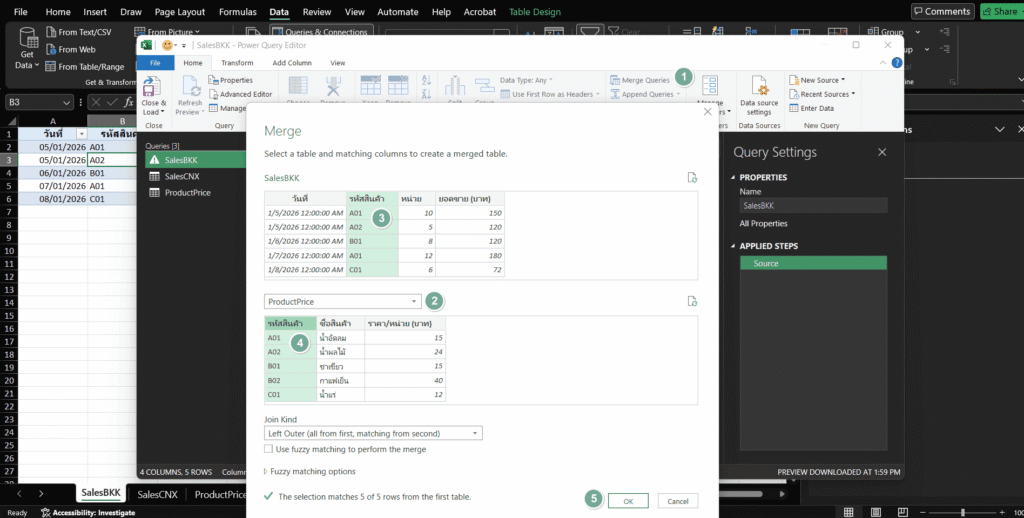Open the Transform tab in Power Query
This screenshot has width=1024, height=518.
pos(237,63)
